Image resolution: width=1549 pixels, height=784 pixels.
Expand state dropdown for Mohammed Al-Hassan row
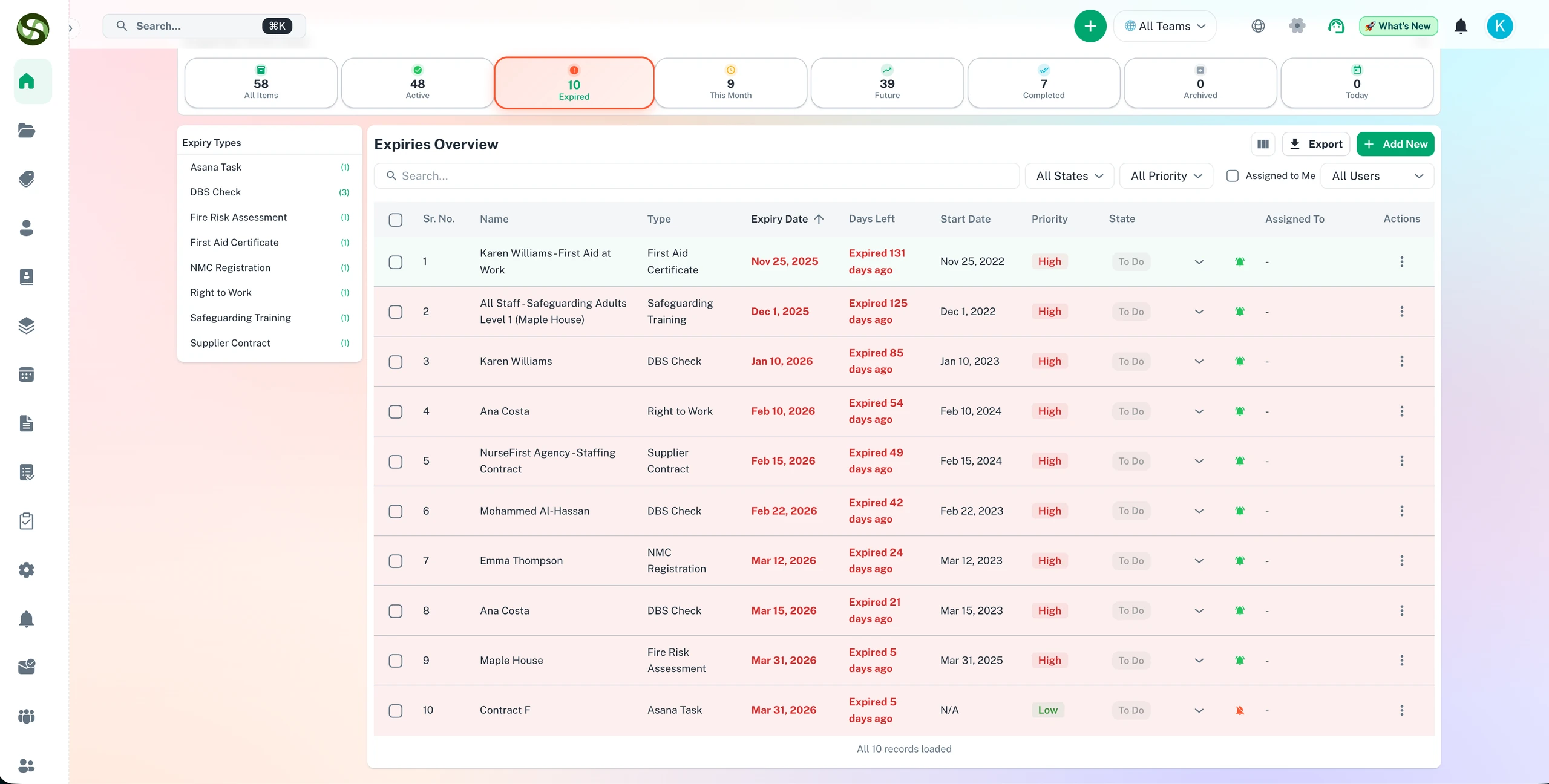tap(1199, 511)
